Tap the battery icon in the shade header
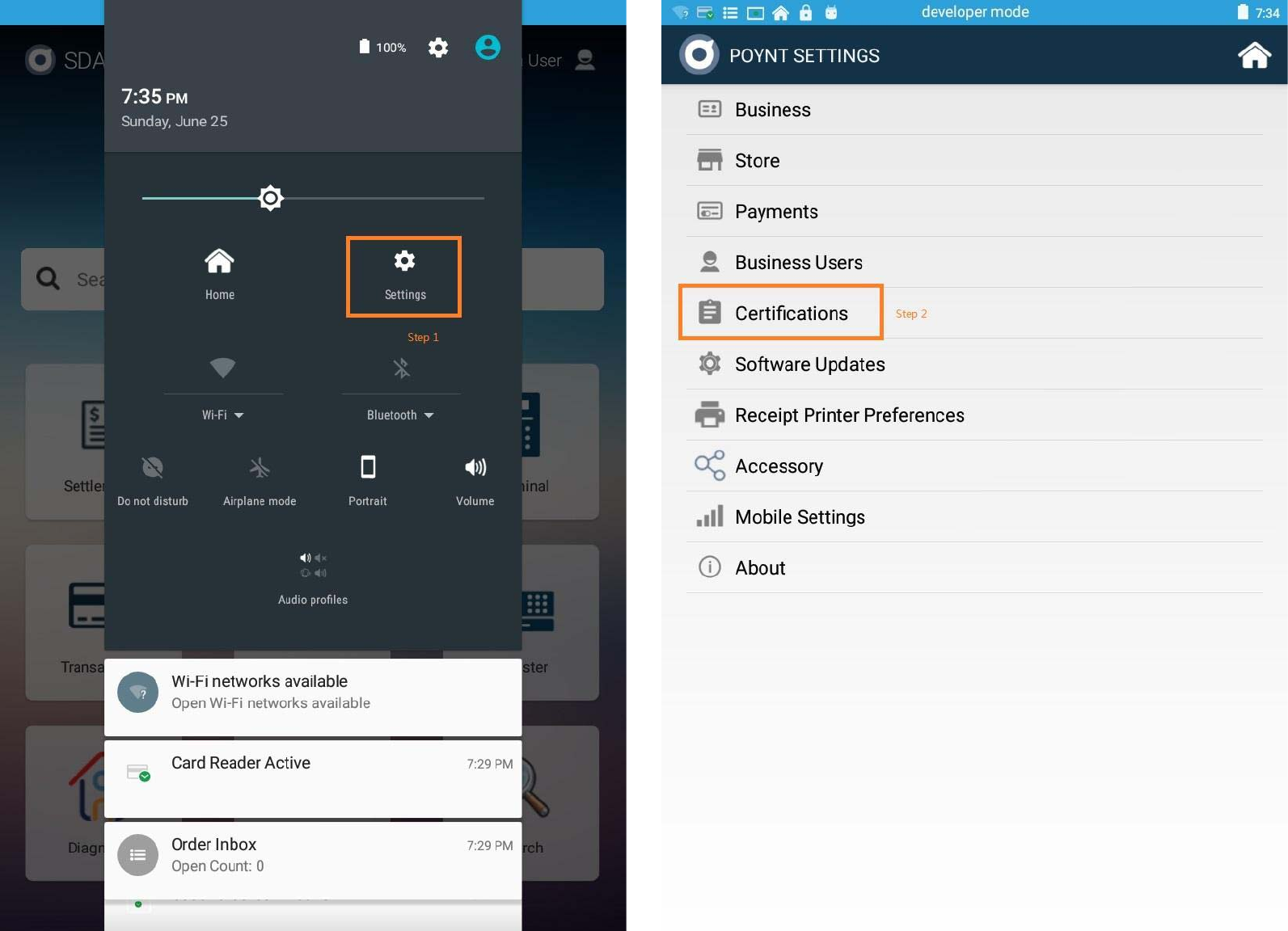 coord(365,47)
